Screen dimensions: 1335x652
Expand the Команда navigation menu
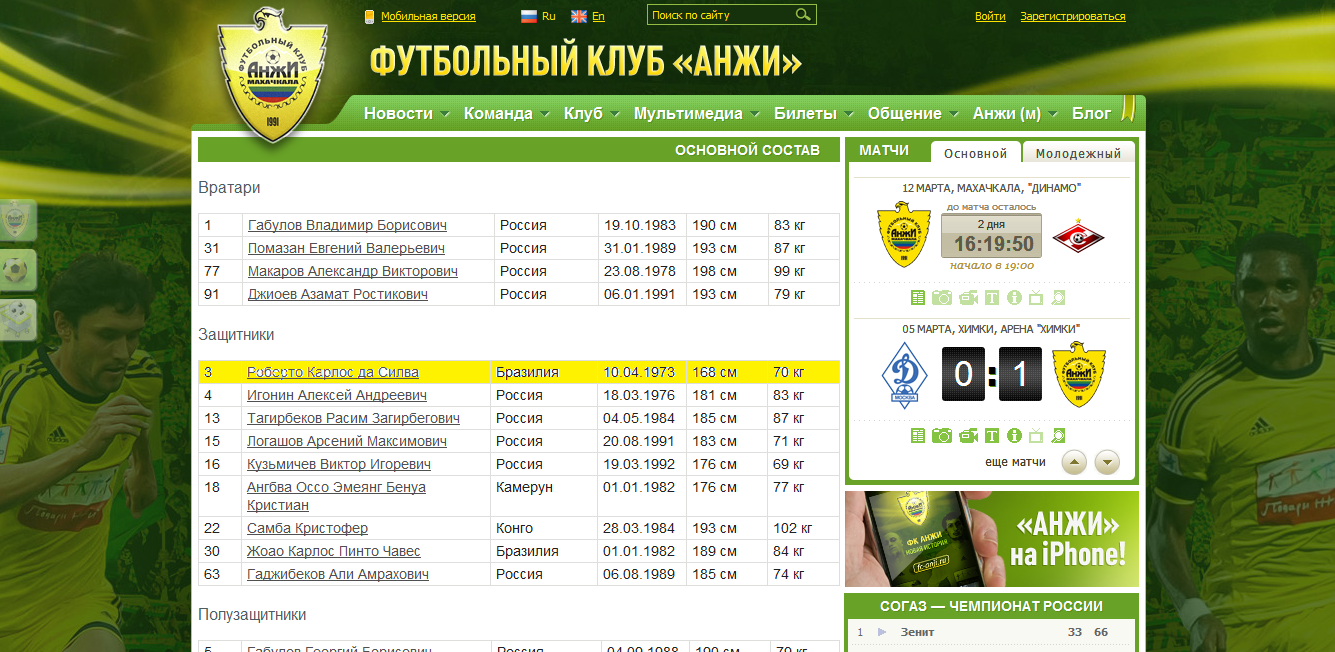tap(507, 113)
